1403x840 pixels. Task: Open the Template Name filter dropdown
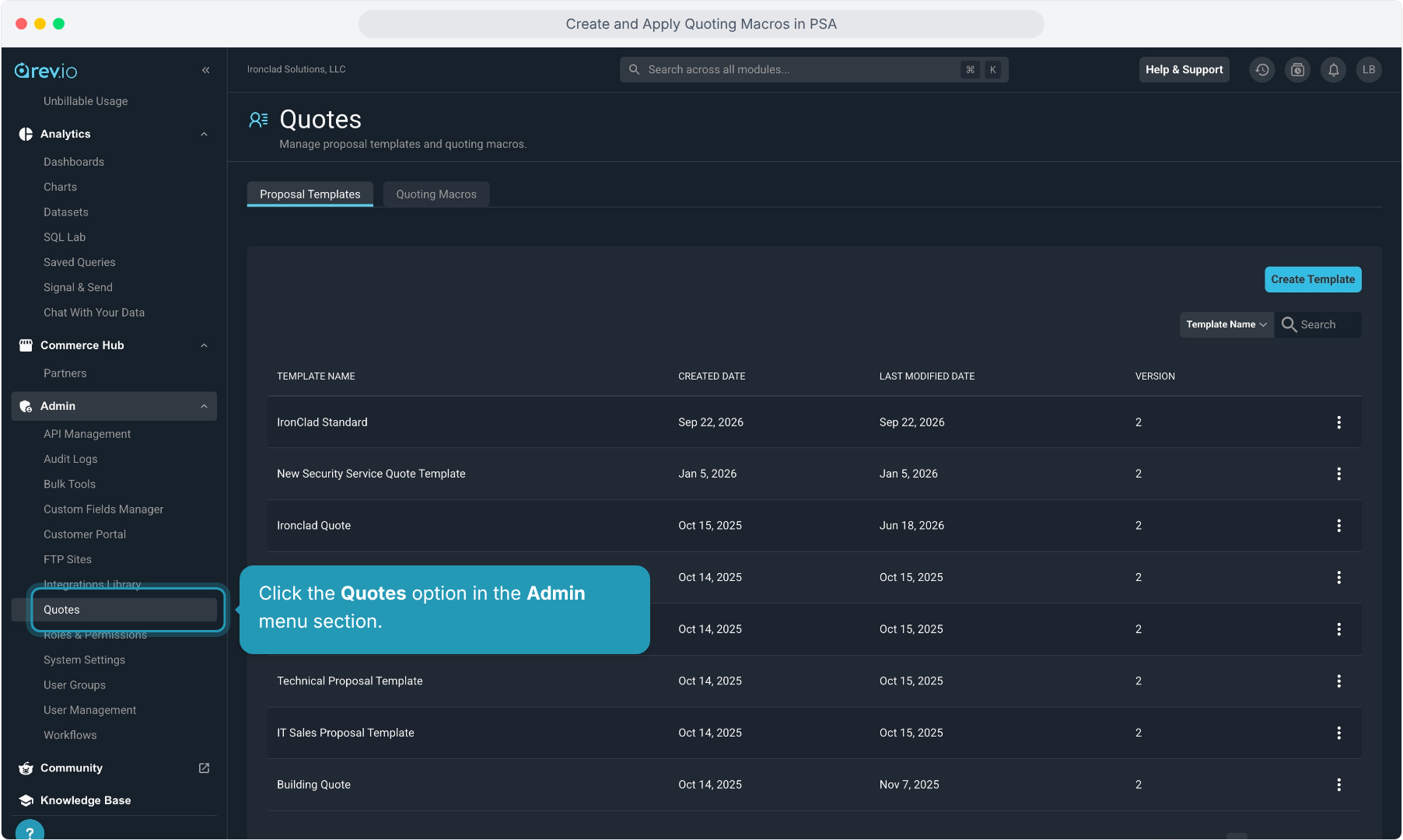(1226, 324)
